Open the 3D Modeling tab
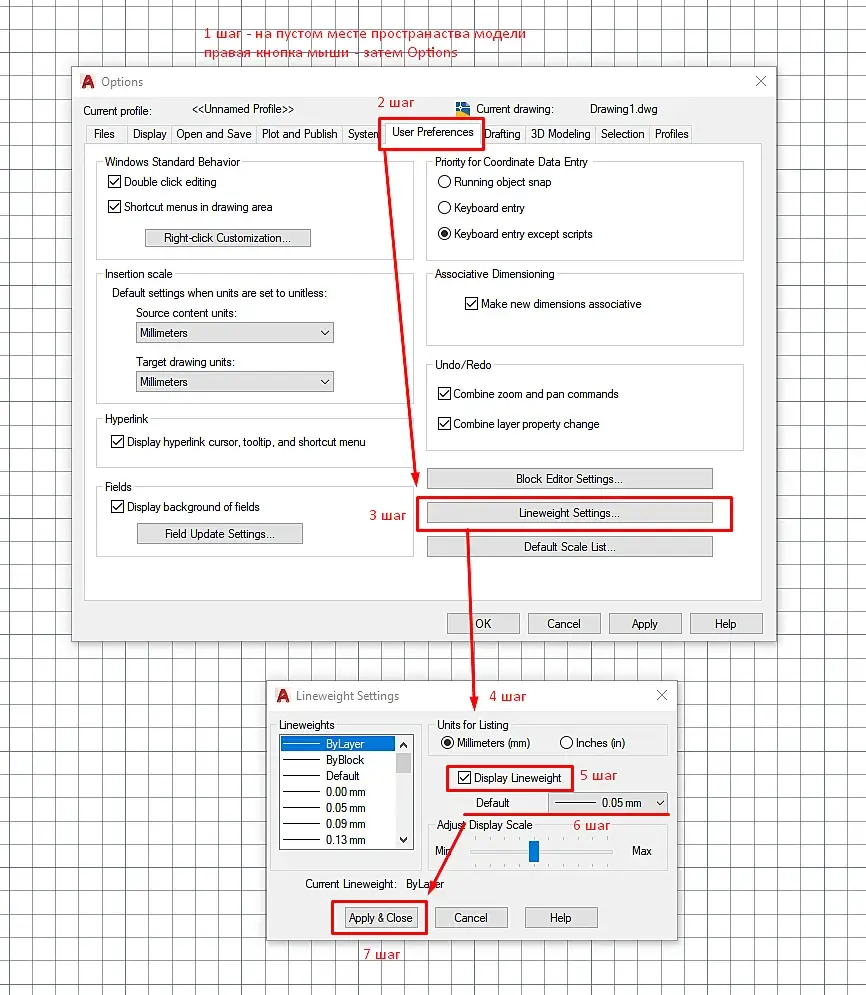 pos(560,134)
